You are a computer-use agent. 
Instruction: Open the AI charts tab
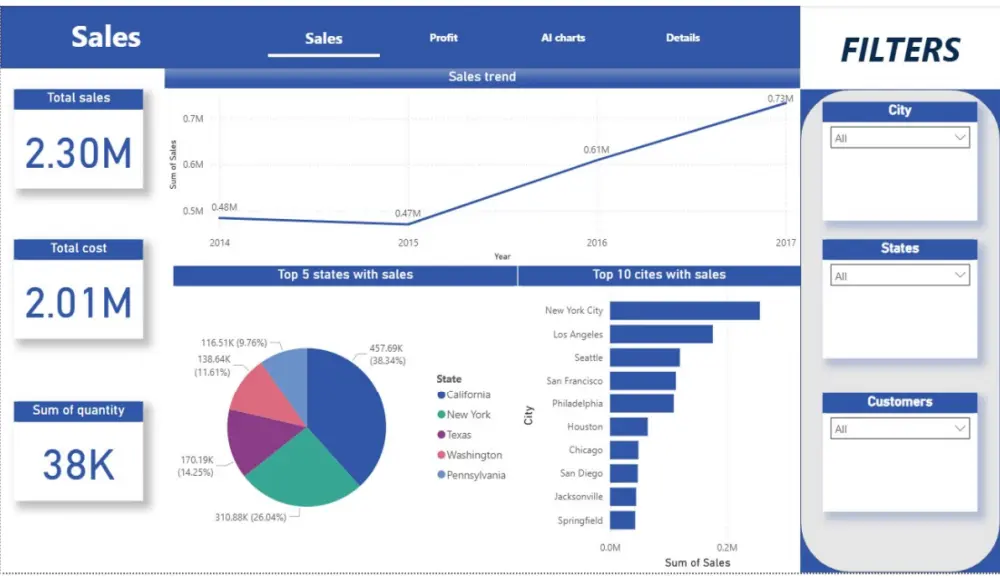(x=562, y=38)
